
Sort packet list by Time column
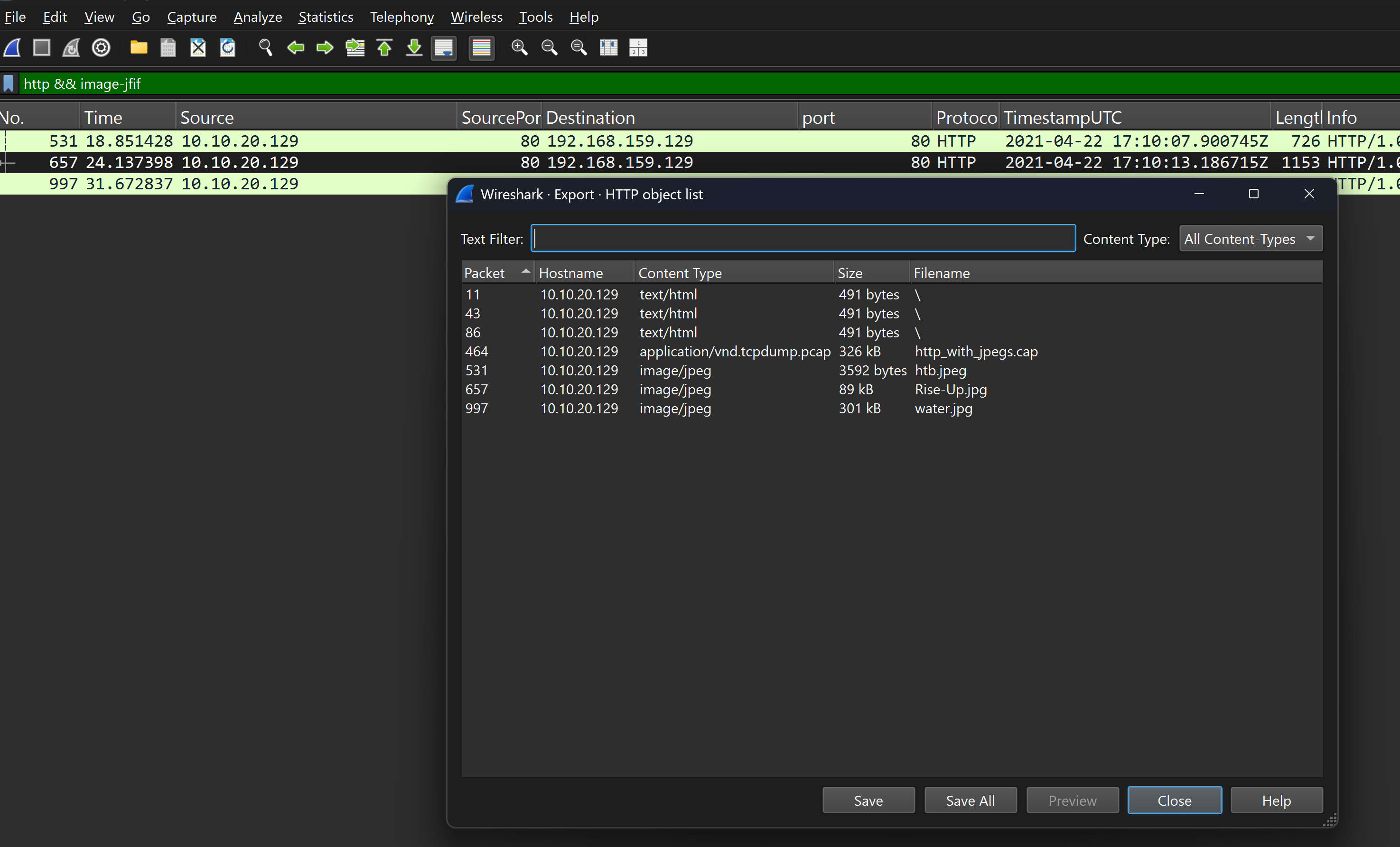coord(128,118)
